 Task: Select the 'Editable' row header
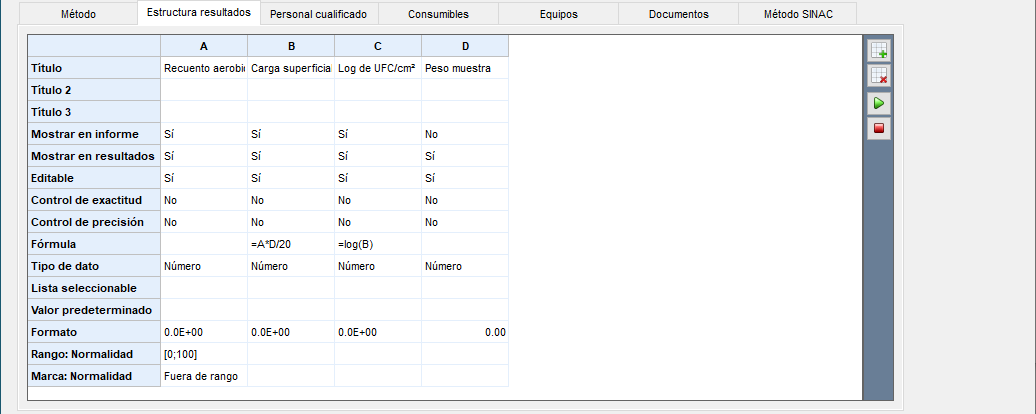94,178
